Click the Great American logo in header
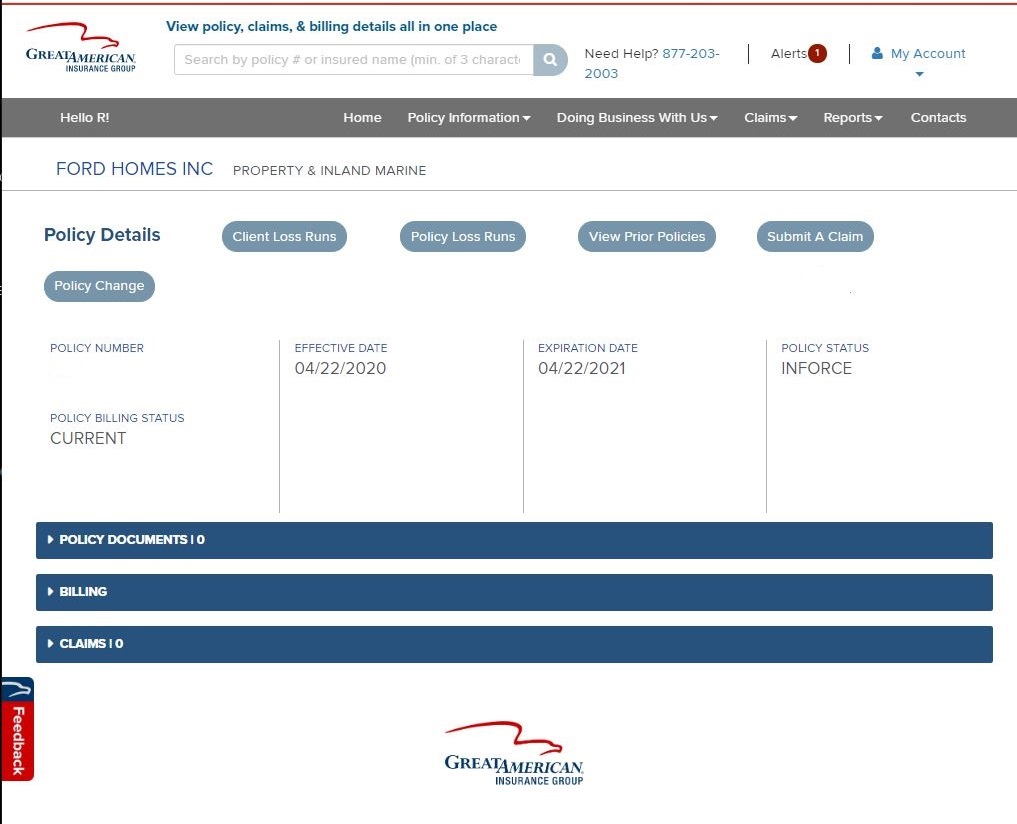Viewport: 1017px width, 824px height. (x=80, y=49)
